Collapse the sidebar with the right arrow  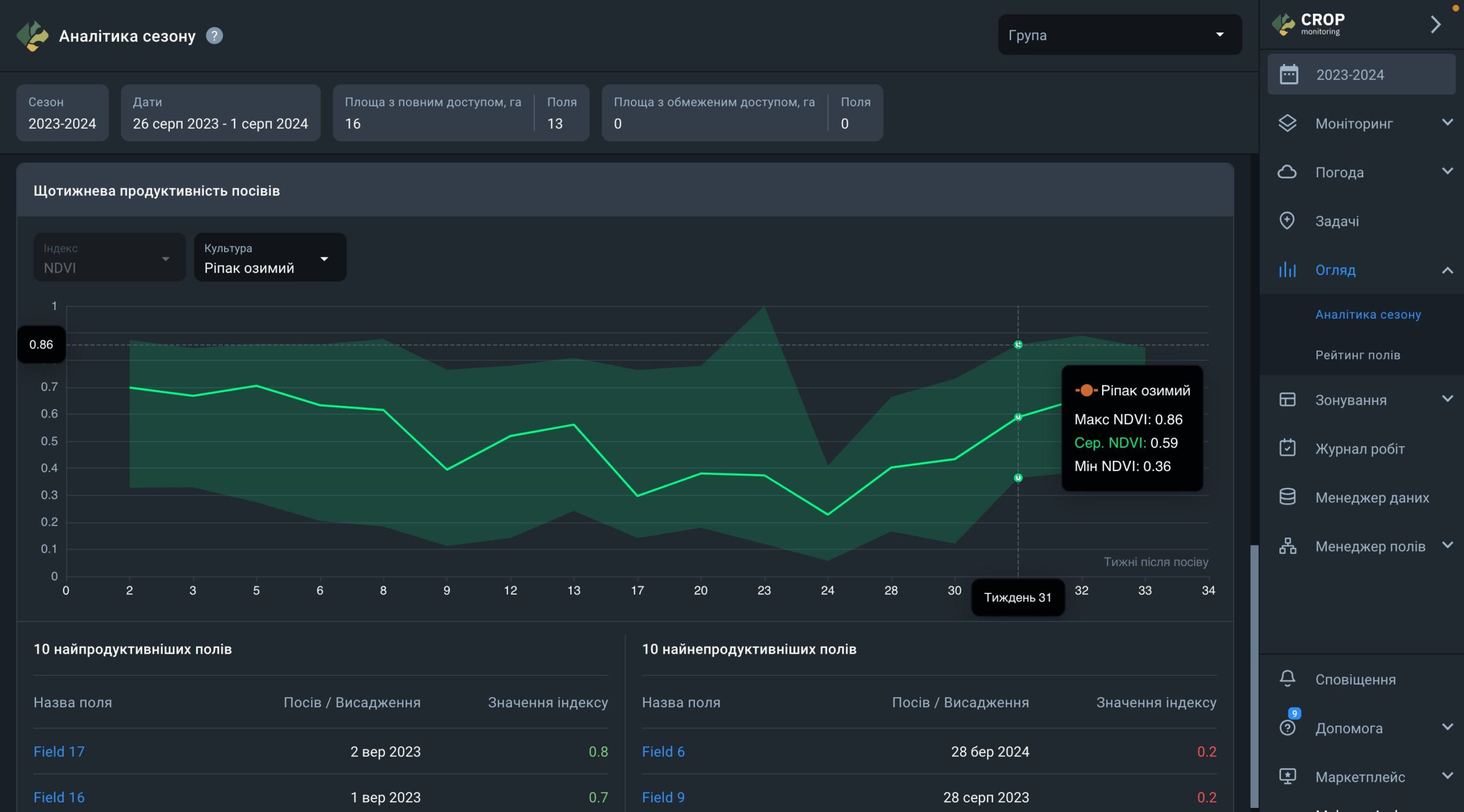[1435, 25]
